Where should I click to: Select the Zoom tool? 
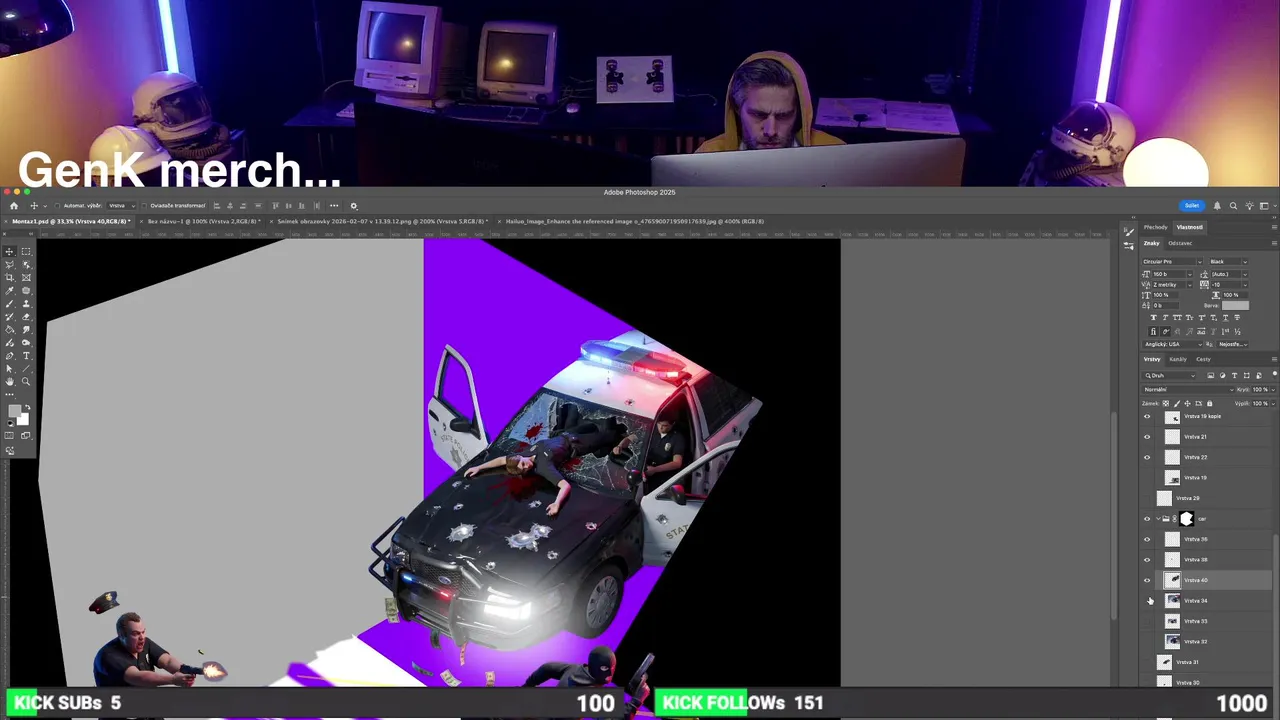coord(26,381)
